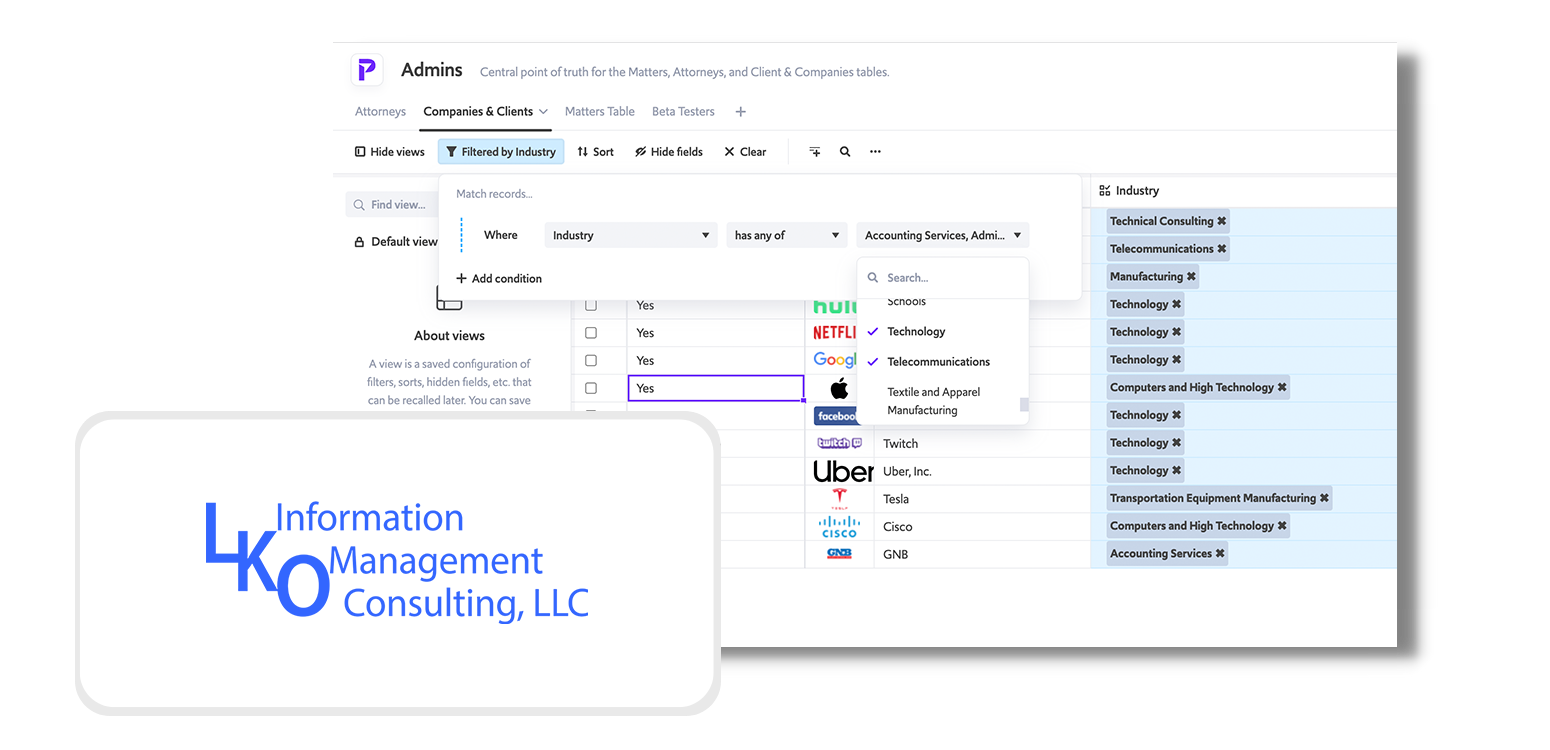The width and height of the screenshot is (1550, 750).
Task: Expand the Companies & Clients tab chevron
Action: 543,112
